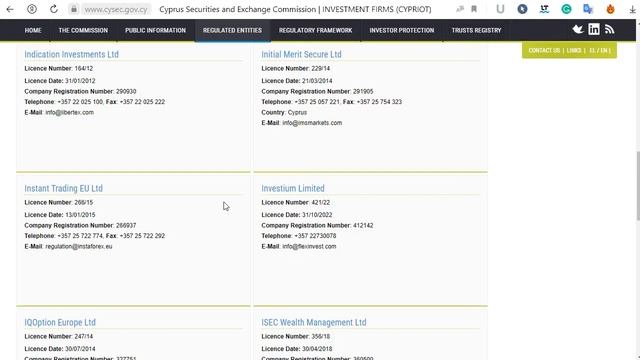Open REGULATED ENTITIES menu
Screen dimensions: 640x360
tap(232, 30)
